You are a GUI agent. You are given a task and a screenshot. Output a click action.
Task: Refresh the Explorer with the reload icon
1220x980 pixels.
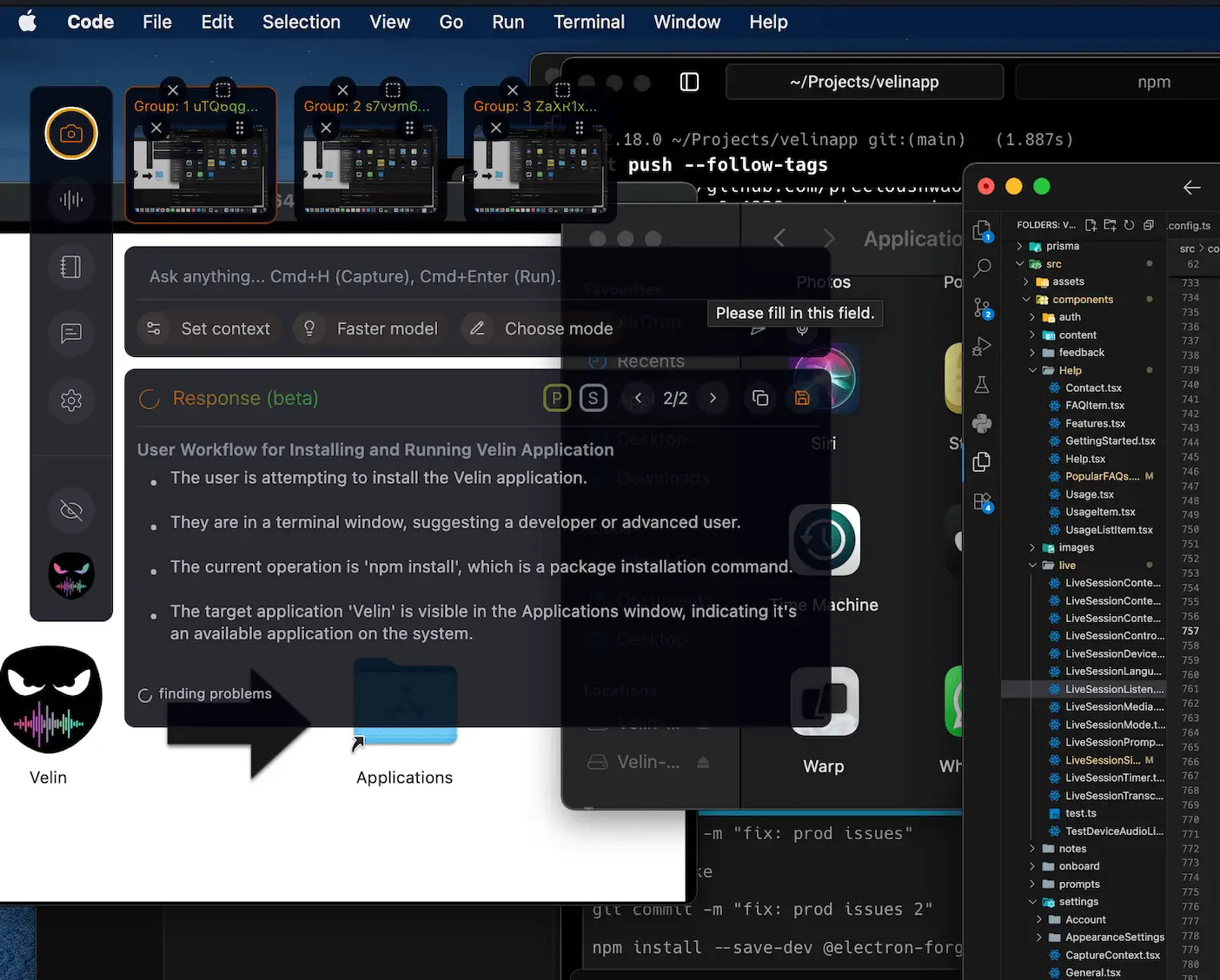pyautogui.click(x=1129, y=224)
